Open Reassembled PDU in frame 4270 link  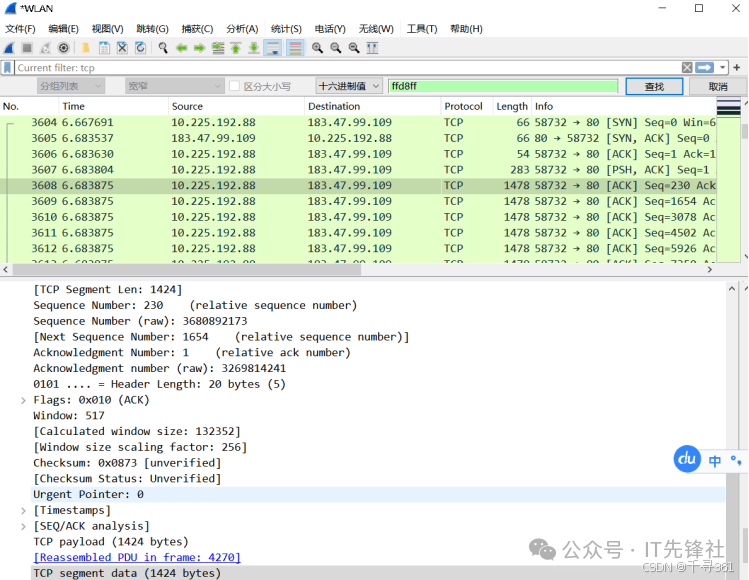137,557
